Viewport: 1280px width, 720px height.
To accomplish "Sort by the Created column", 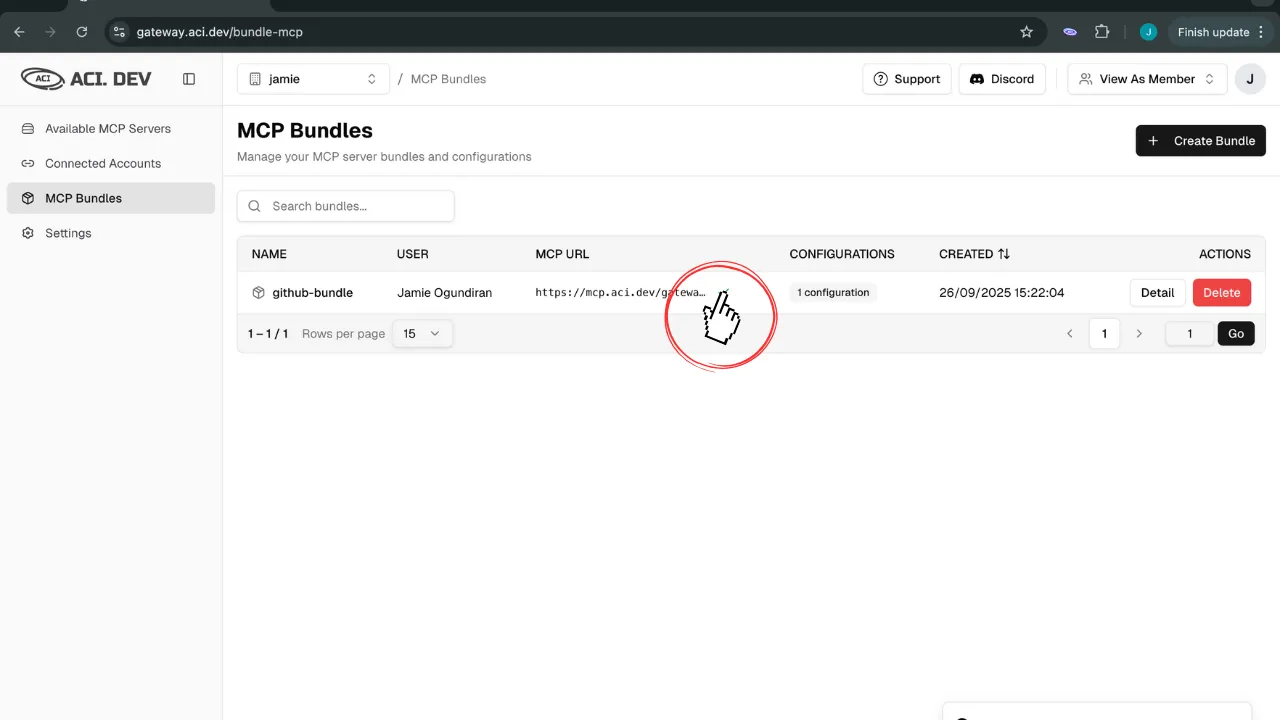I will click(974, 254).
